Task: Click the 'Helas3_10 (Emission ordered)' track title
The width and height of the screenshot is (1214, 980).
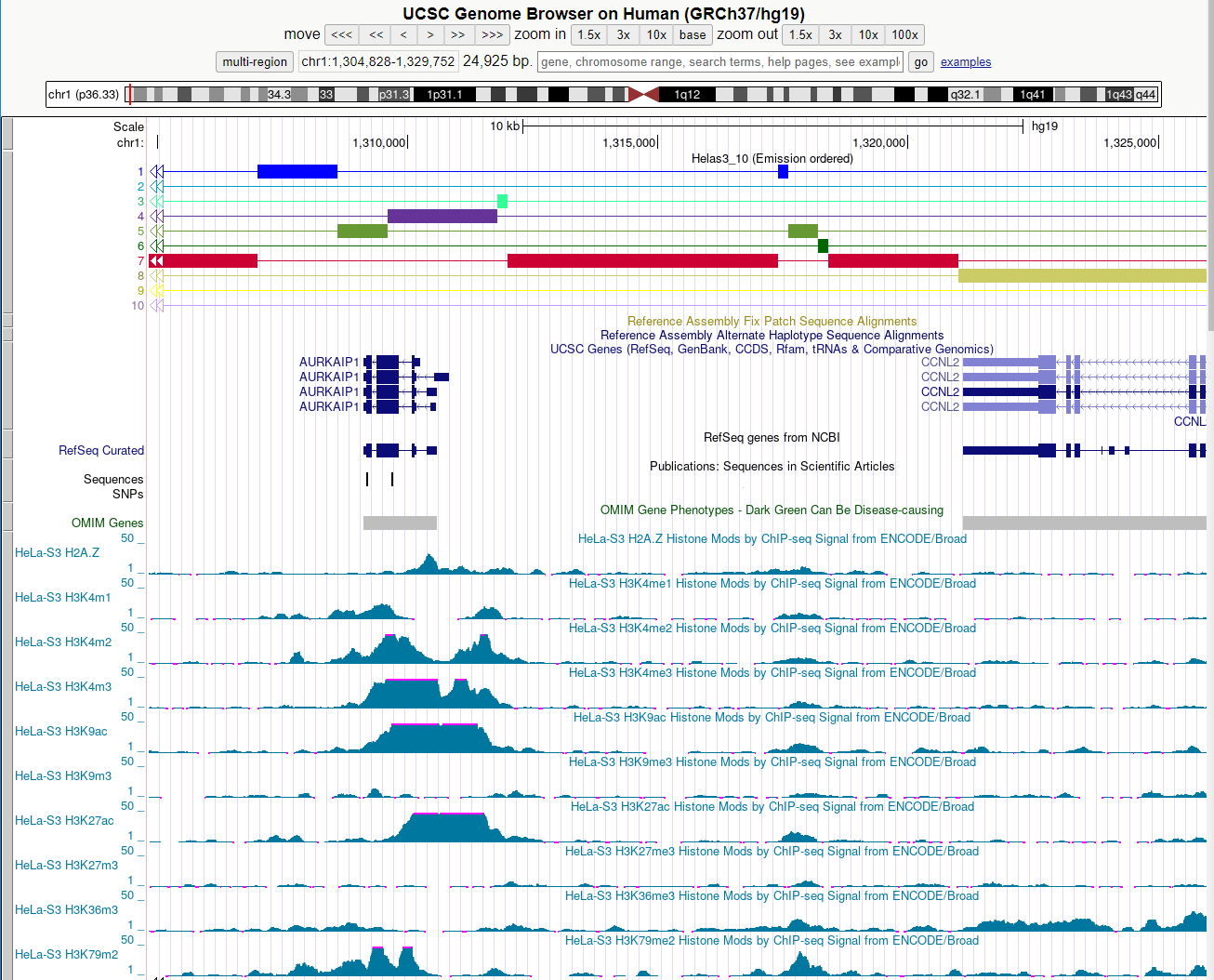Action: click(772, 158)
